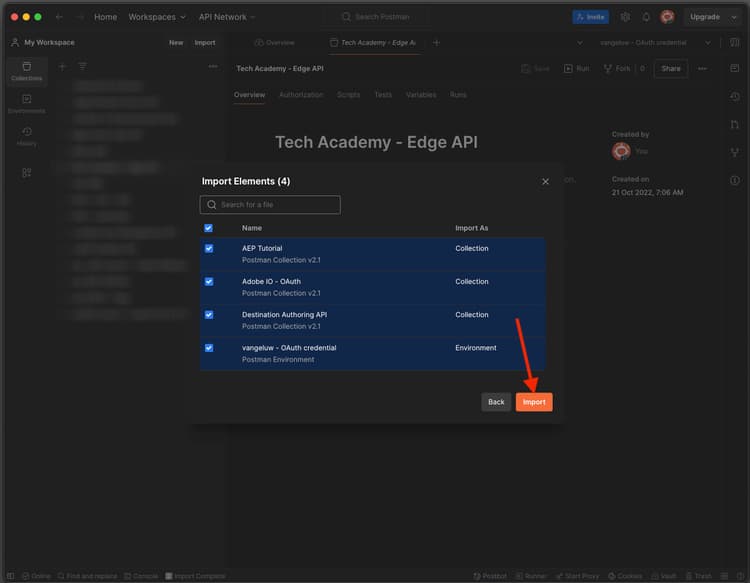Switch to the Scripts tab
Viewport: 750px width, 583px height.
[348, 95]
